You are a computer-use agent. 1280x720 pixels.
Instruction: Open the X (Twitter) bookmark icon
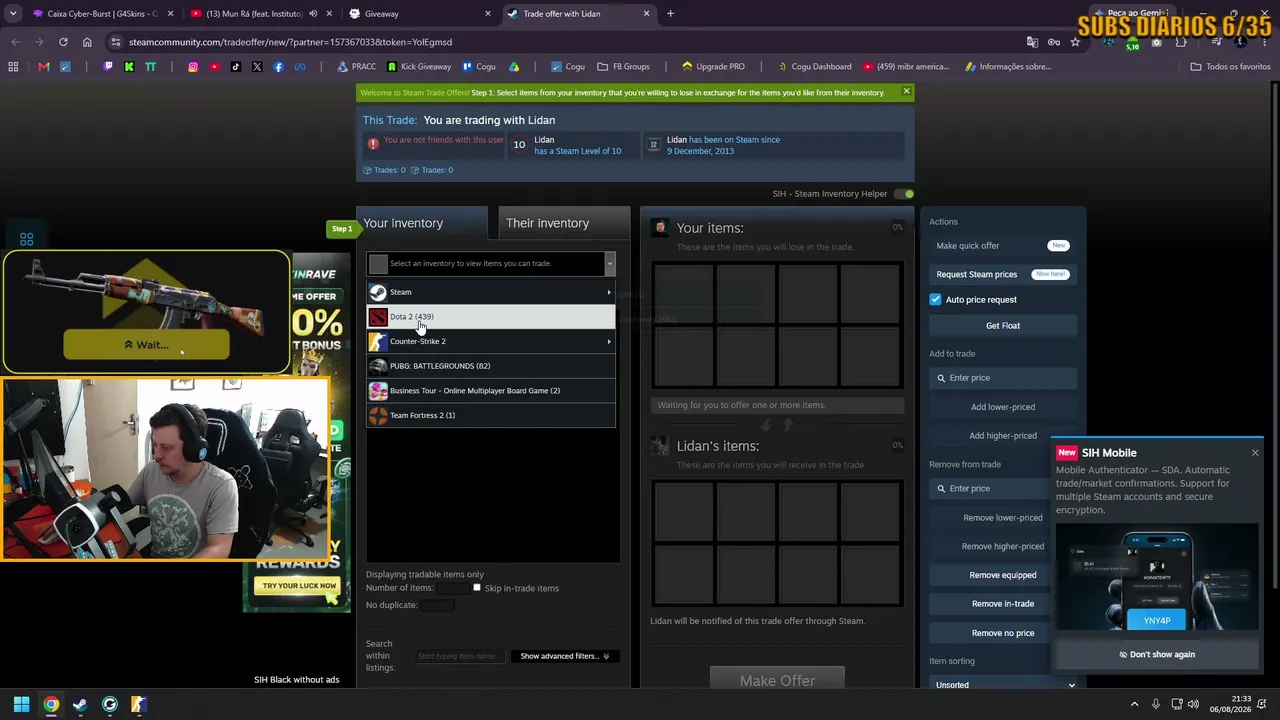point(257,67)
